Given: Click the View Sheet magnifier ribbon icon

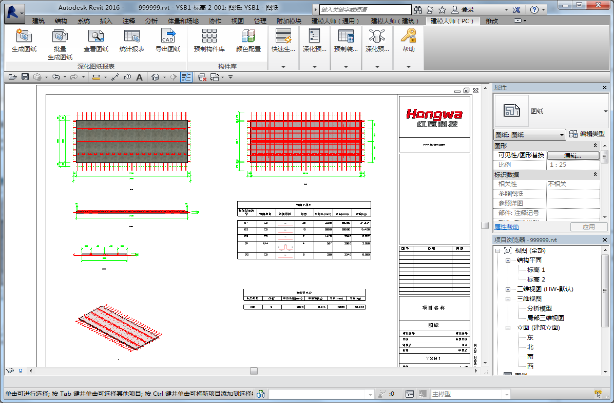Looking at the screenshot, I should pyautogui.click(x=96, y=36).
